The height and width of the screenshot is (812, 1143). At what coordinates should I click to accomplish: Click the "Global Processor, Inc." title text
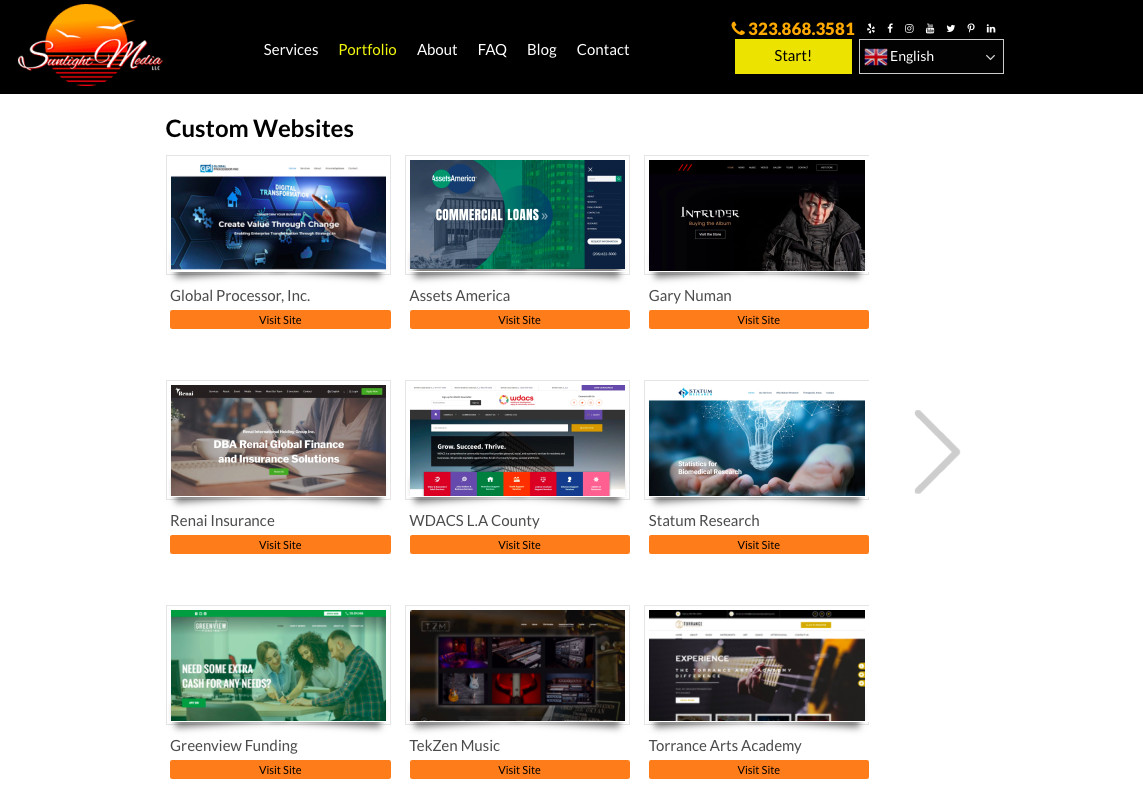pos(240,296)
